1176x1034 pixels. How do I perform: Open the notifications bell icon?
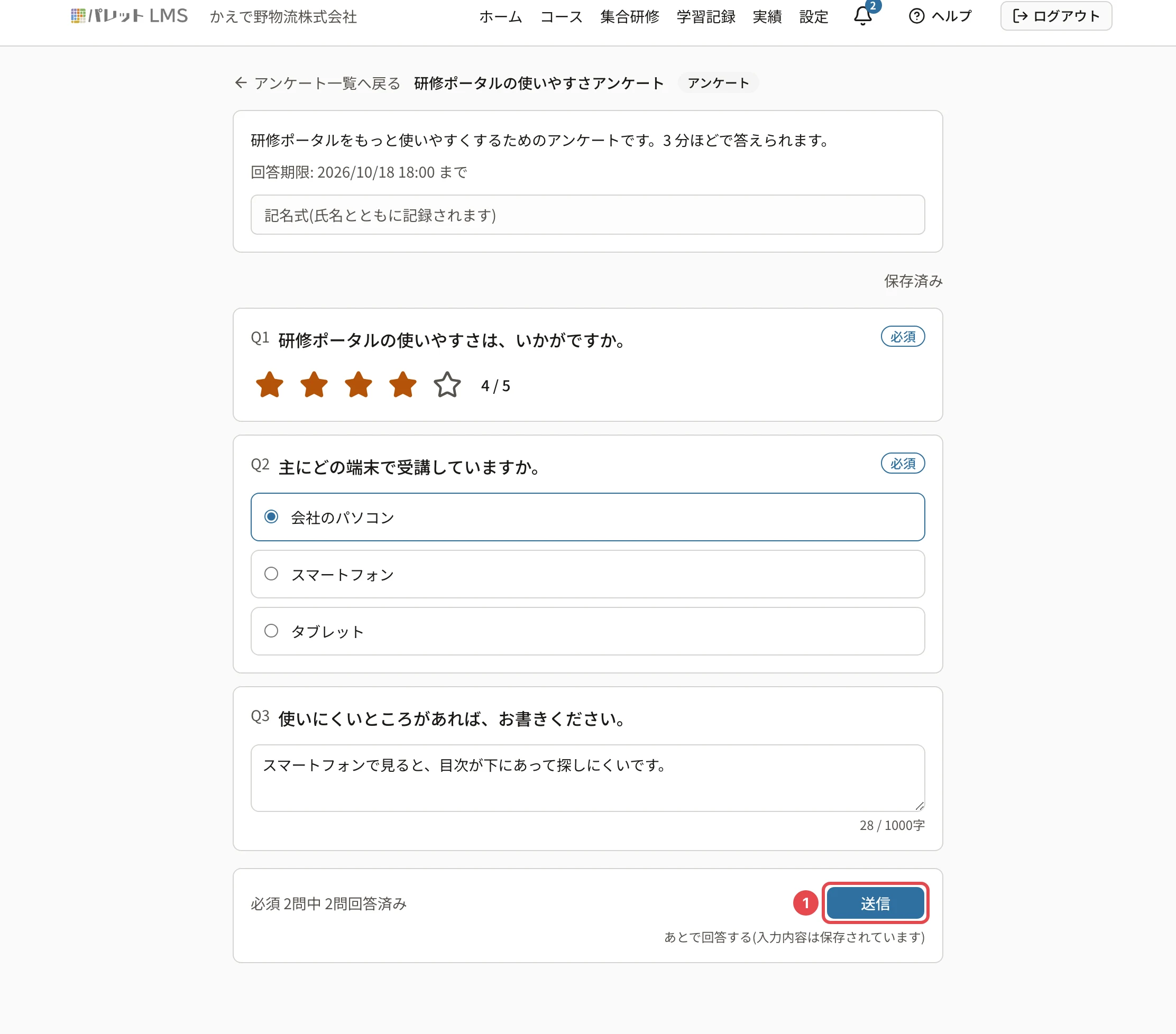click(x=862, y=15)
